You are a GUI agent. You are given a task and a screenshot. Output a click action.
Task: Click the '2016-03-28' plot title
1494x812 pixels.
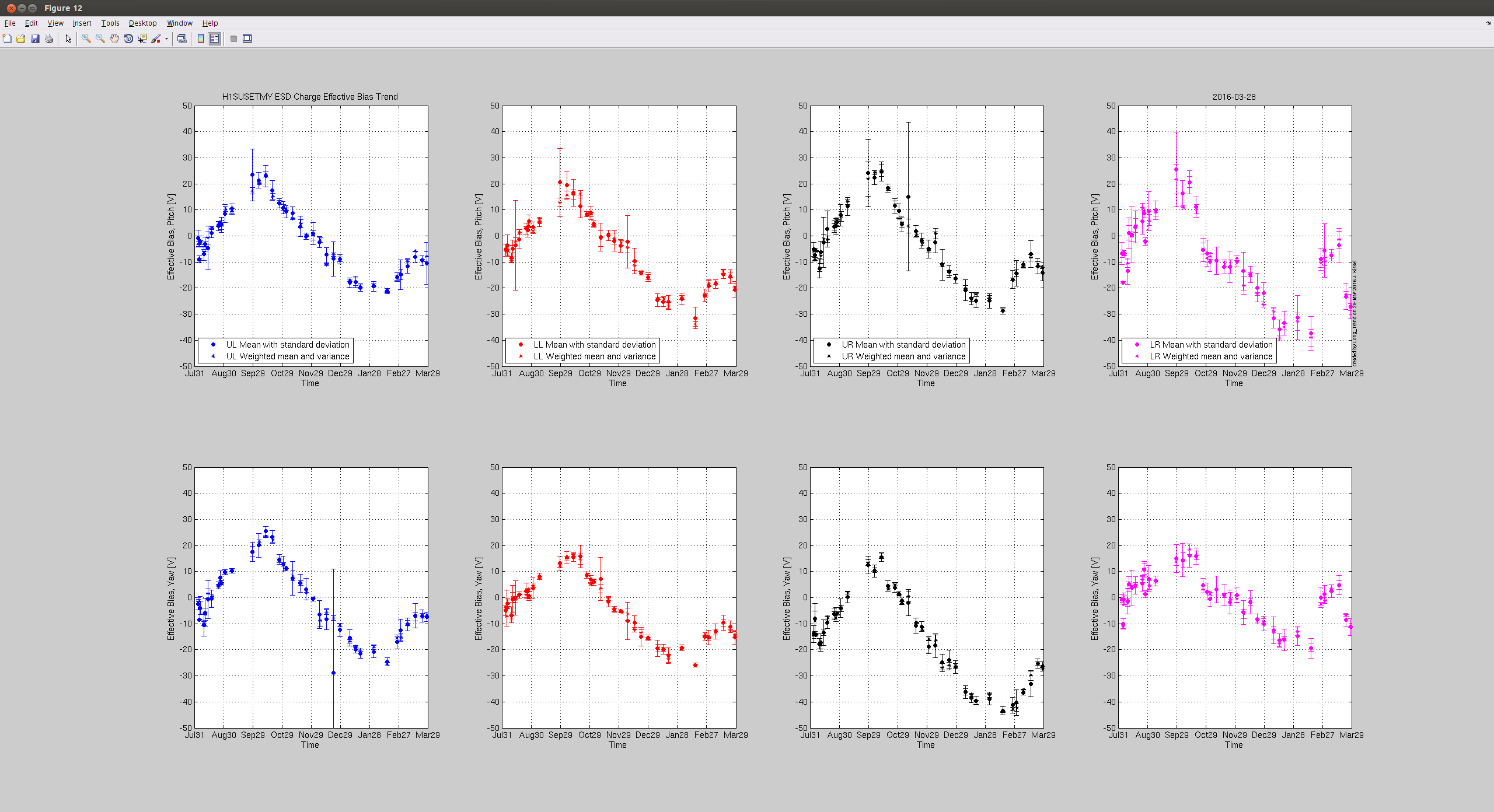coord(1234,97)
